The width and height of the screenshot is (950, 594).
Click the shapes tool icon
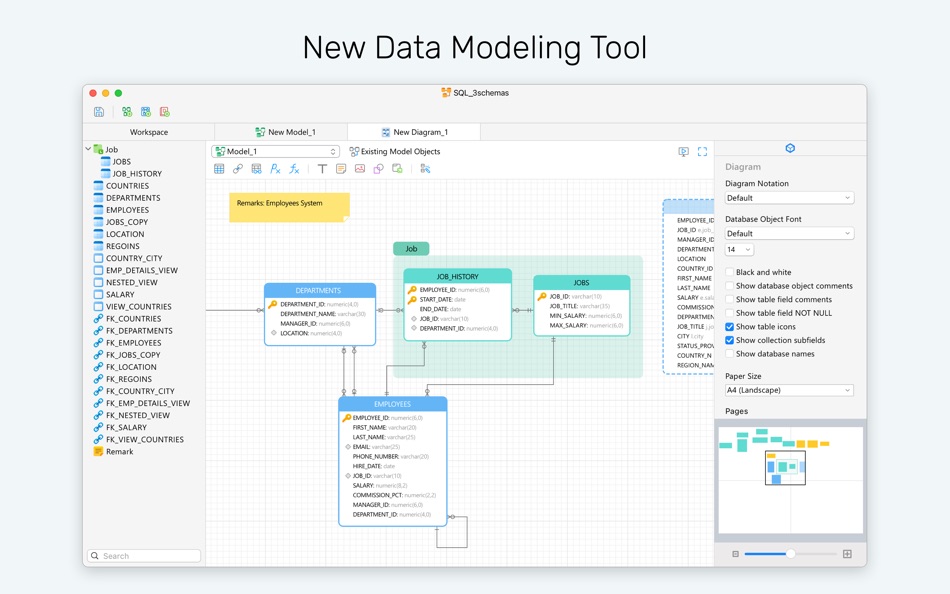[379, 169]
